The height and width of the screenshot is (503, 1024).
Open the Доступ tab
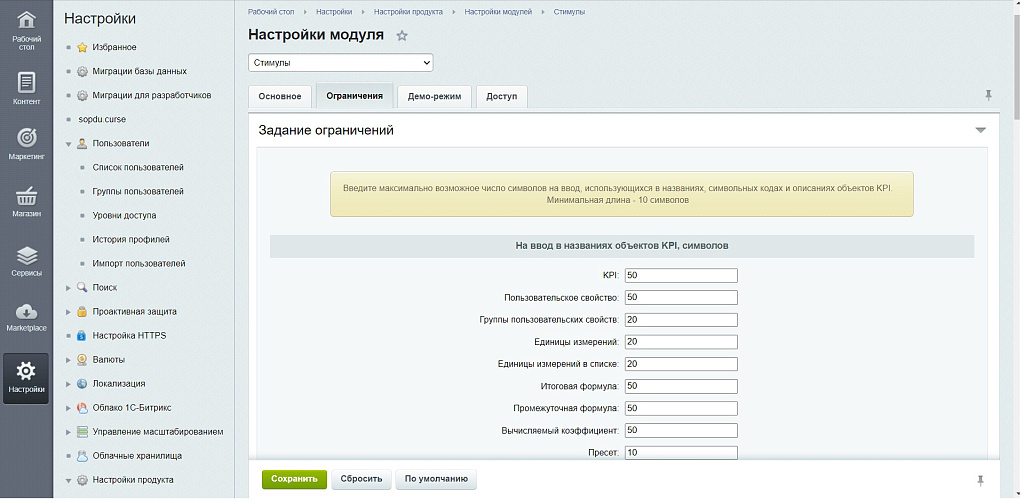[x=501, y=97]
